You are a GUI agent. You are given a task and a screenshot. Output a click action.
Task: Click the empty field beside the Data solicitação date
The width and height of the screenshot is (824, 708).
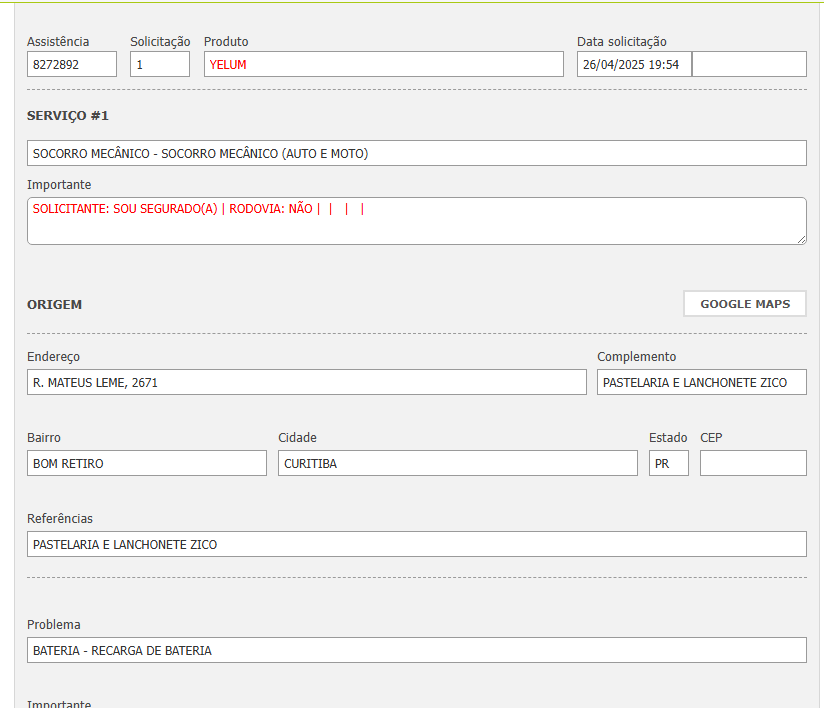pos(749,65)
